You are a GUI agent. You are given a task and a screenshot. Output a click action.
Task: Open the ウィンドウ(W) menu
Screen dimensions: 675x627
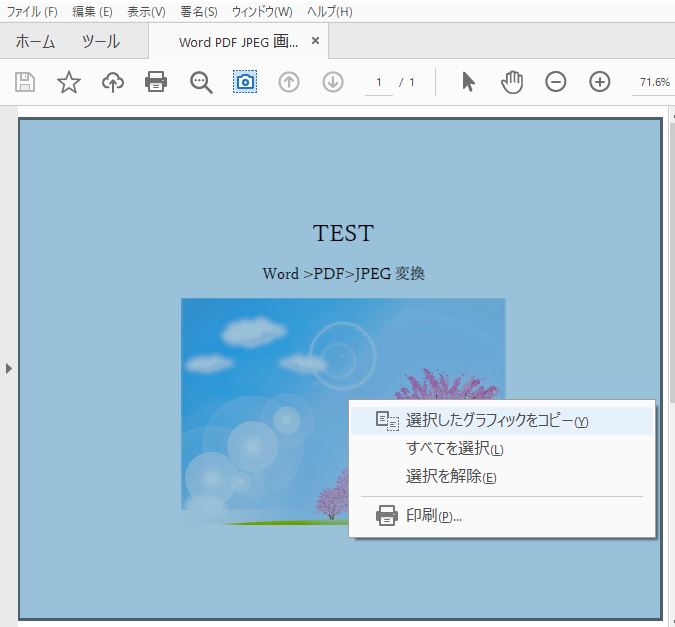coord(262,12)
